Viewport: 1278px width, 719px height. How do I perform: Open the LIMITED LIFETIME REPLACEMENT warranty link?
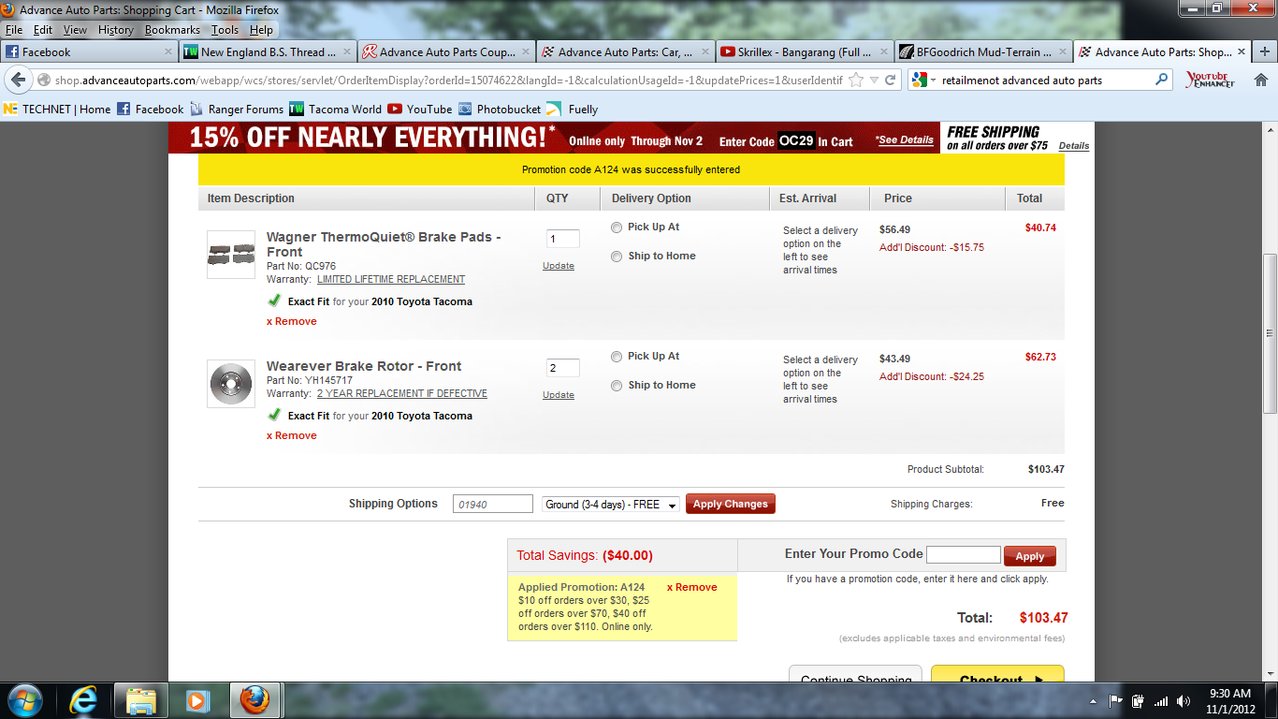(391, 279)
